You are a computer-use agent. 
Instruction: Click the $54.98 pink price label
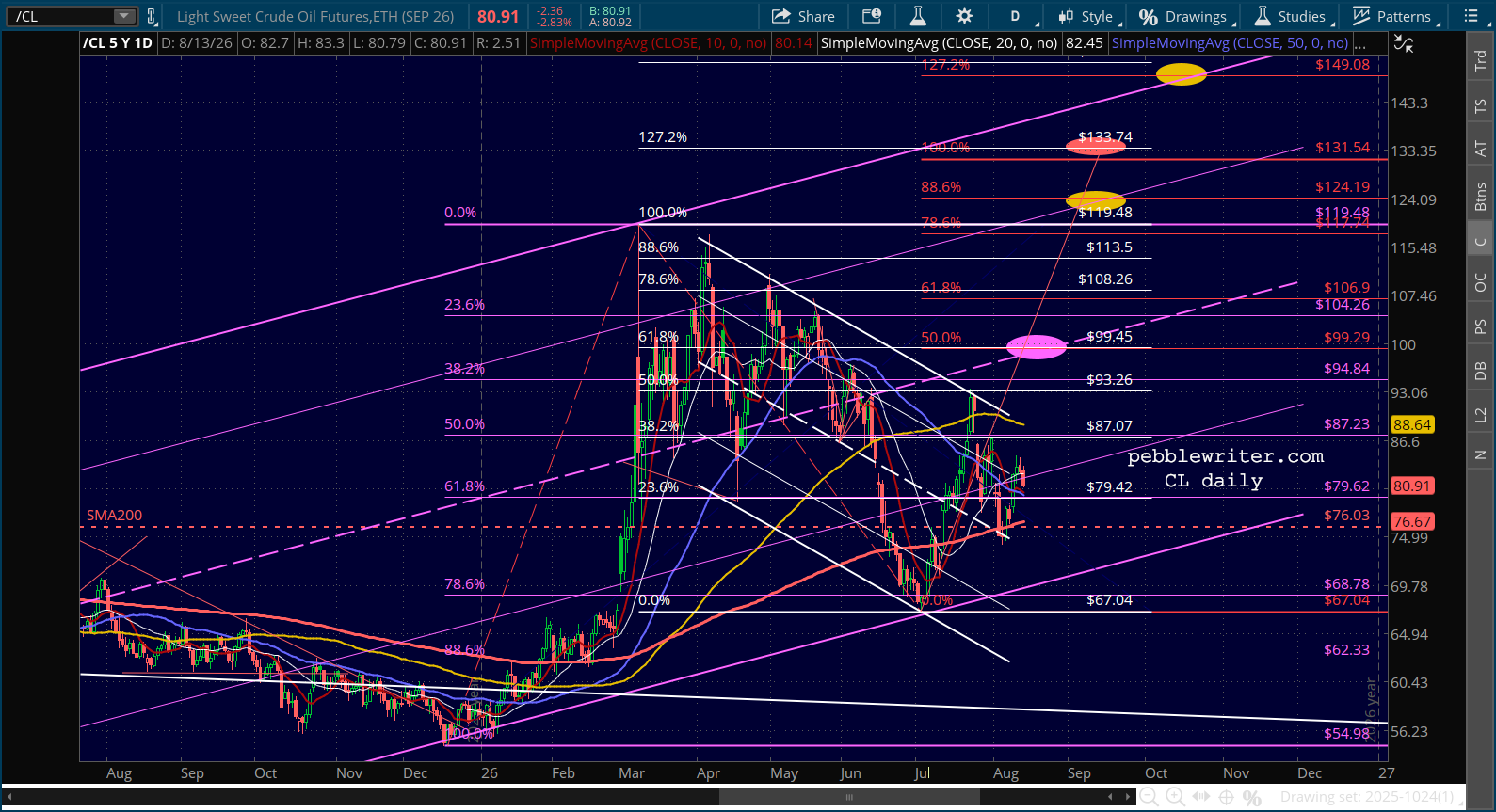tap(1346, 734)
